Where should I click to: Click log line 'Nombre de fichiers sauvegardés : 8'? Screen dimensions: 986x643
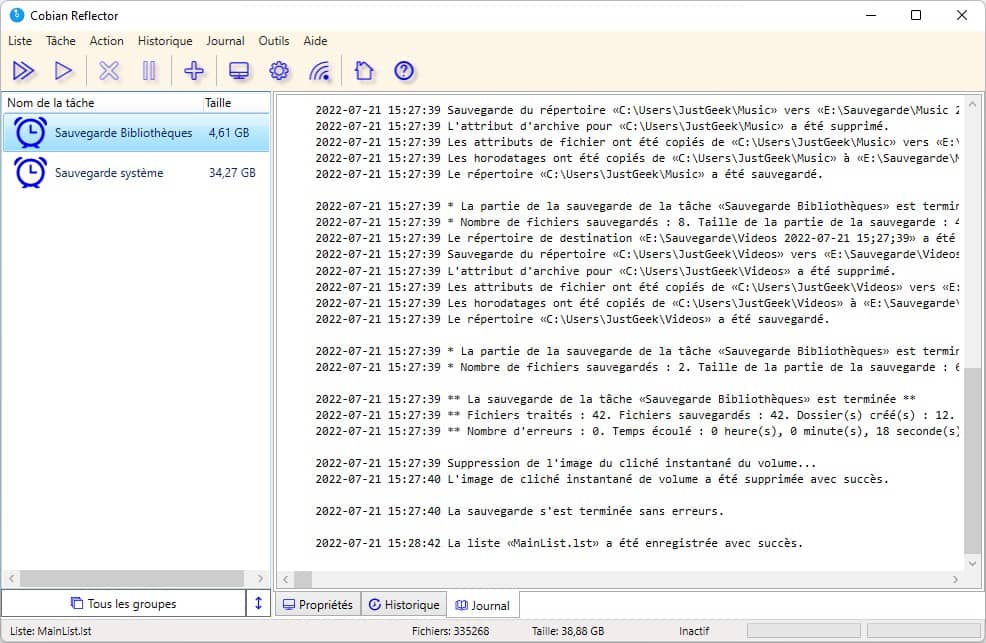coord(636,222)
